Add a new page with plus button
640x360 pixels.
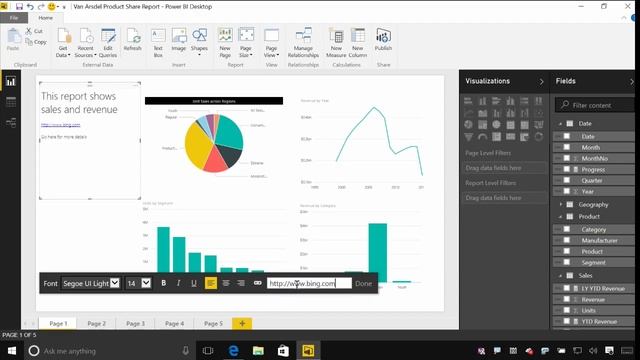pyautogui.click(x=242, y=323)
